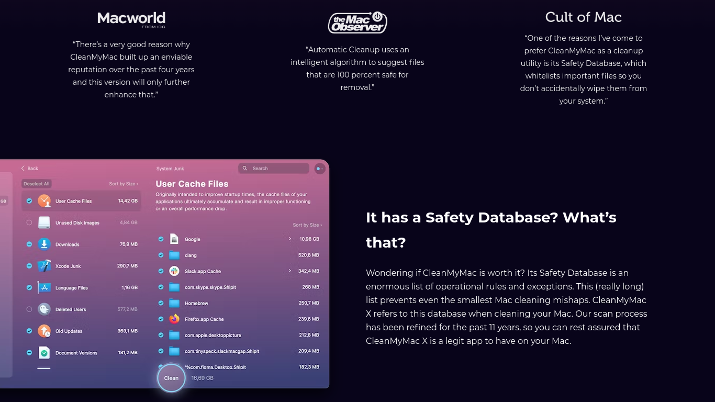715x402 pixels.
Task: Click into the Search field
Action: click(x=274, y=168)
